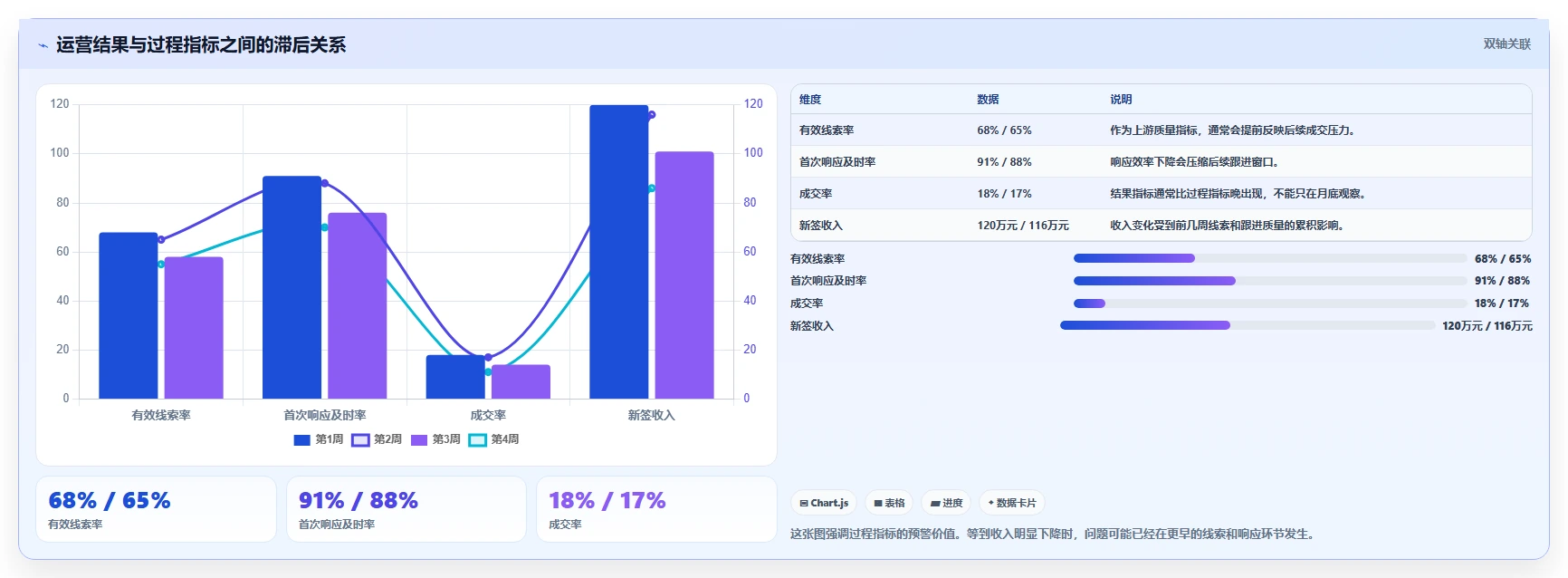
Task: Click the 成交率 description about 月底观察
Action: 1239,194
